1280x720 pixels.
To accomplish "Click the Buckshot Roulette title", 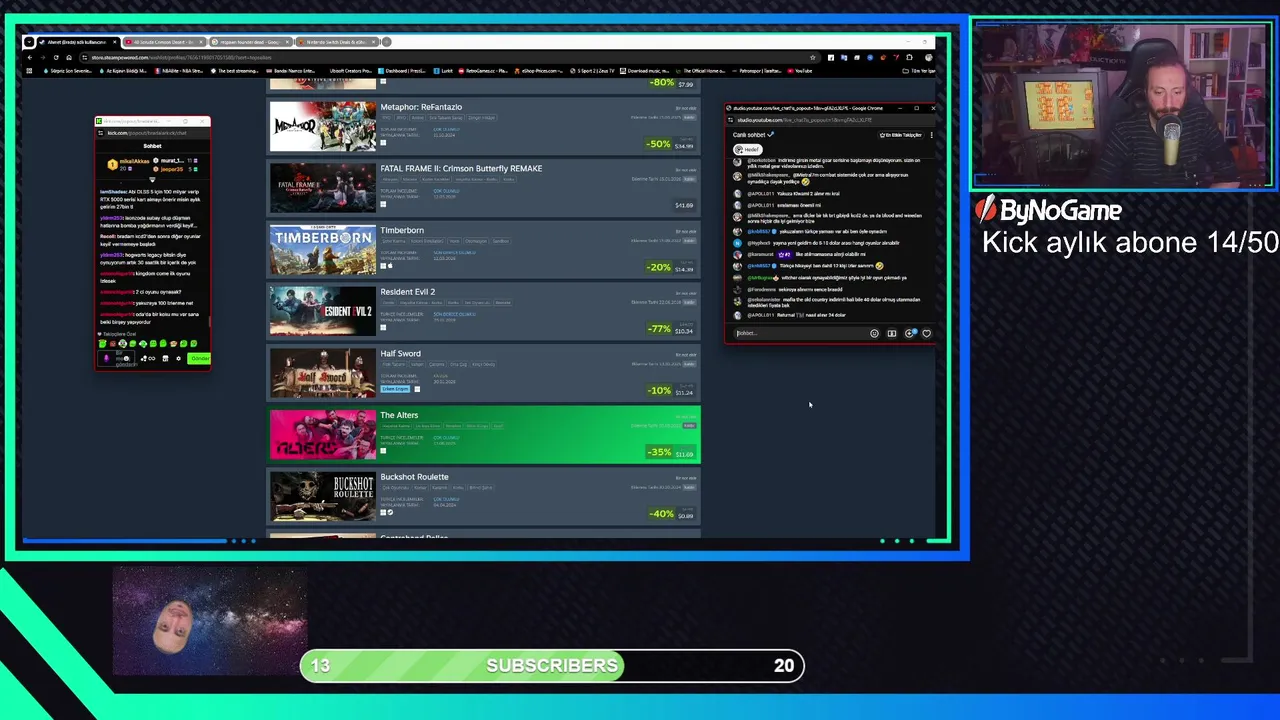I will [x=414, y=477].
